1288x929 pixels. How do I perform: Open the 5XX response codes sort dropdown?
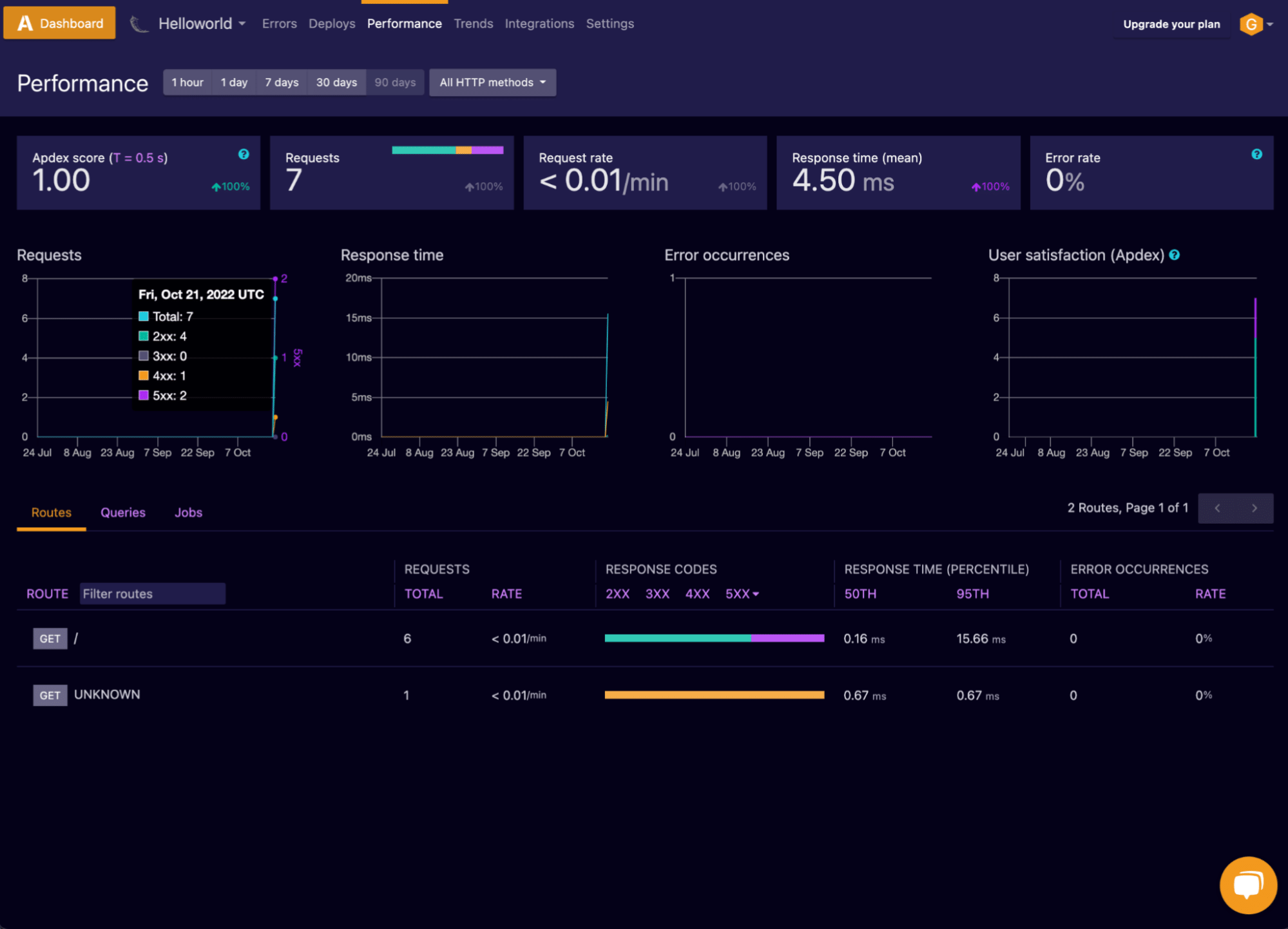[742, 593]
